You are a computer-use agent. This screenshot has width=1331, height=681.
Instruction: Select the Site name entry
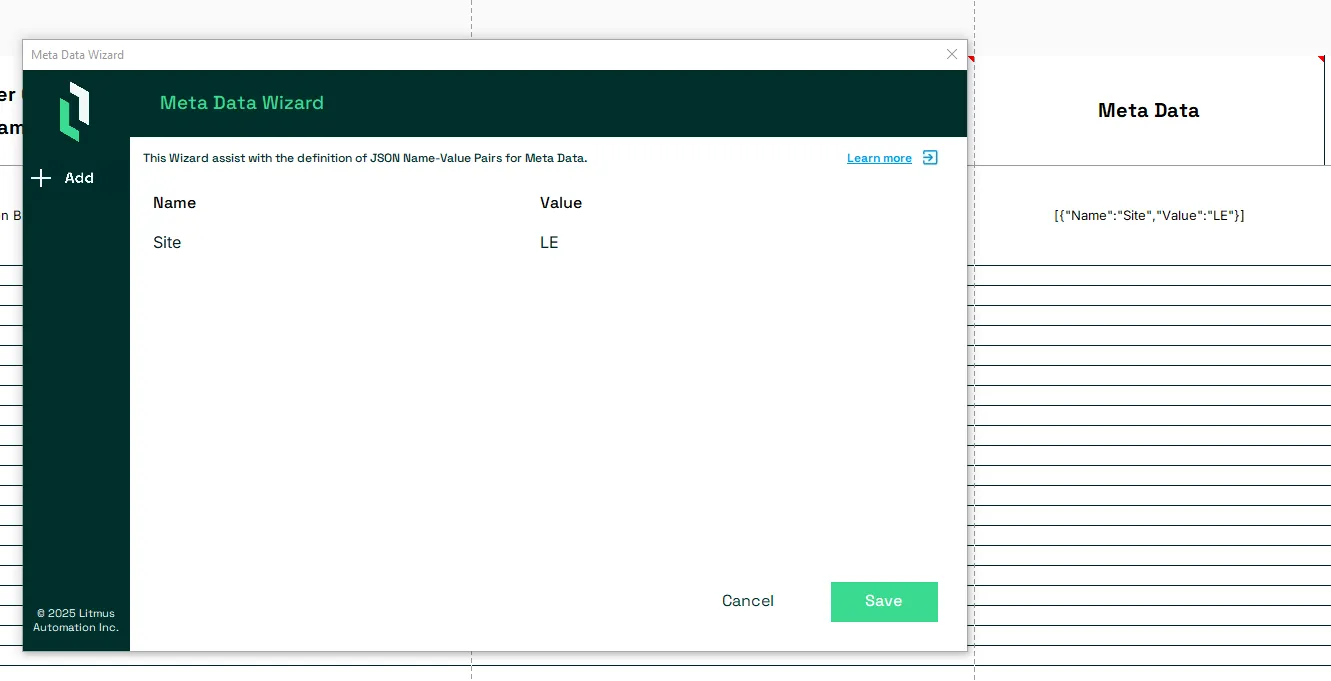pos(167,243)
